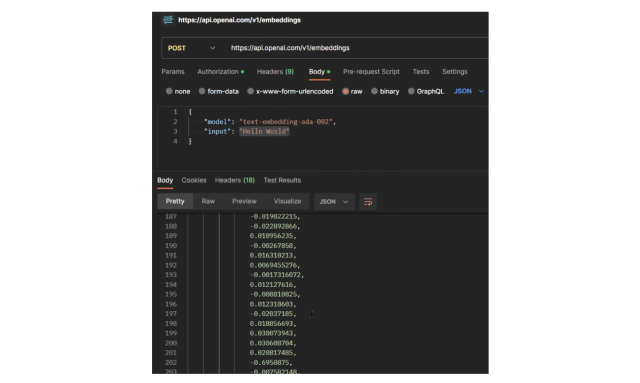Toggle the response line-wrap icon
The image size is (640, 383).
pyautogui.click(x=368, y=202)
